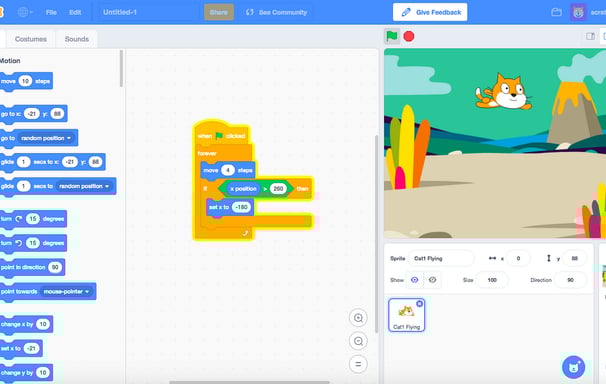Image resolution: width=606 pixels, height=384 pixels.
Task: Switch to the Sounds tab
Action: (77, 39)
